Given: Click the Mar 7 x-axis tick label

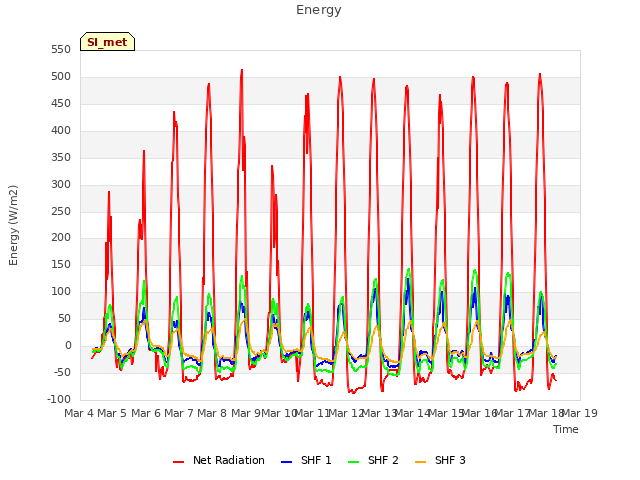Looking at the screenshot, I should (x=179, y=413).
